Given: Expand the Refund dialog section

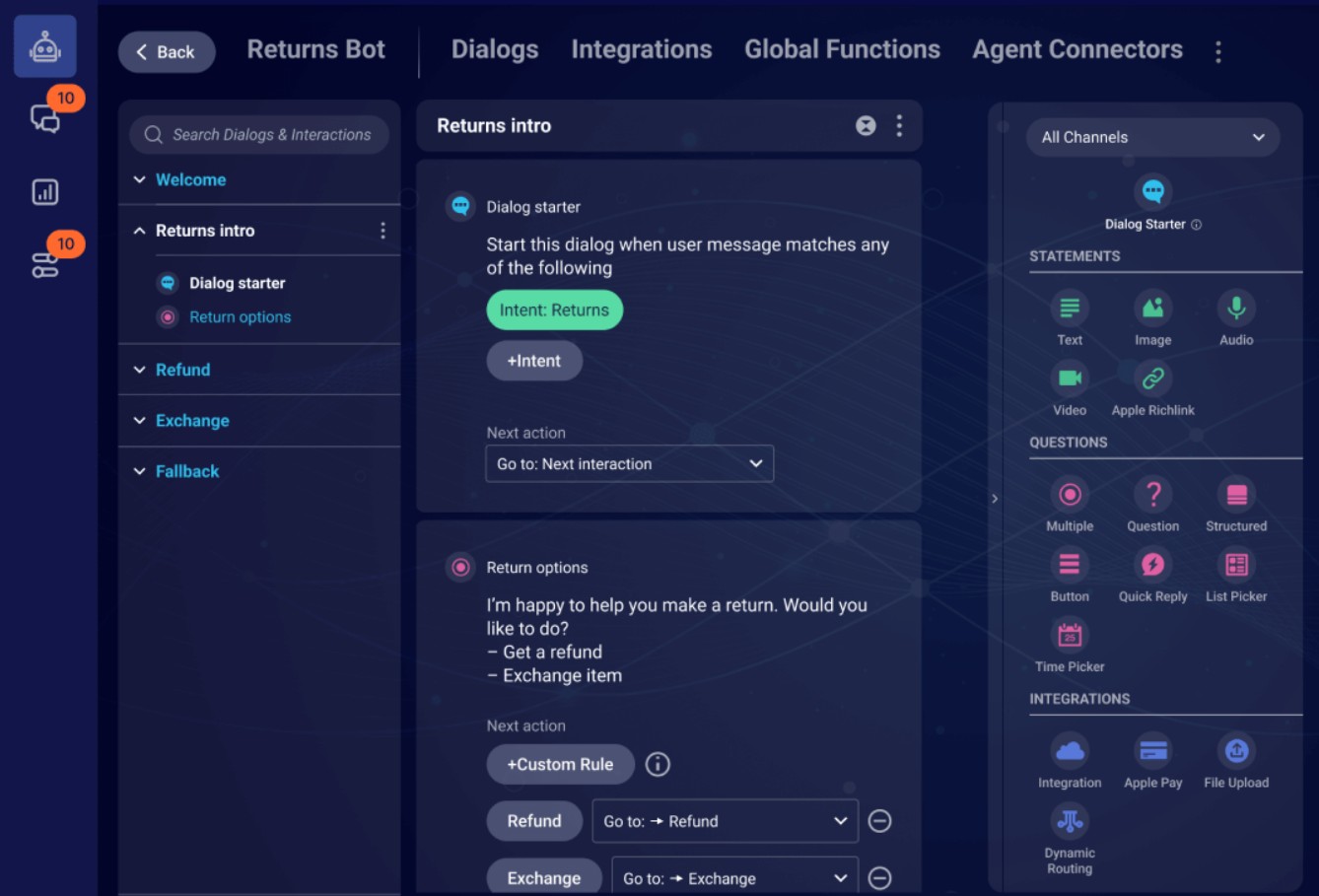Looking at the screenshot, I should click(182, 370).
